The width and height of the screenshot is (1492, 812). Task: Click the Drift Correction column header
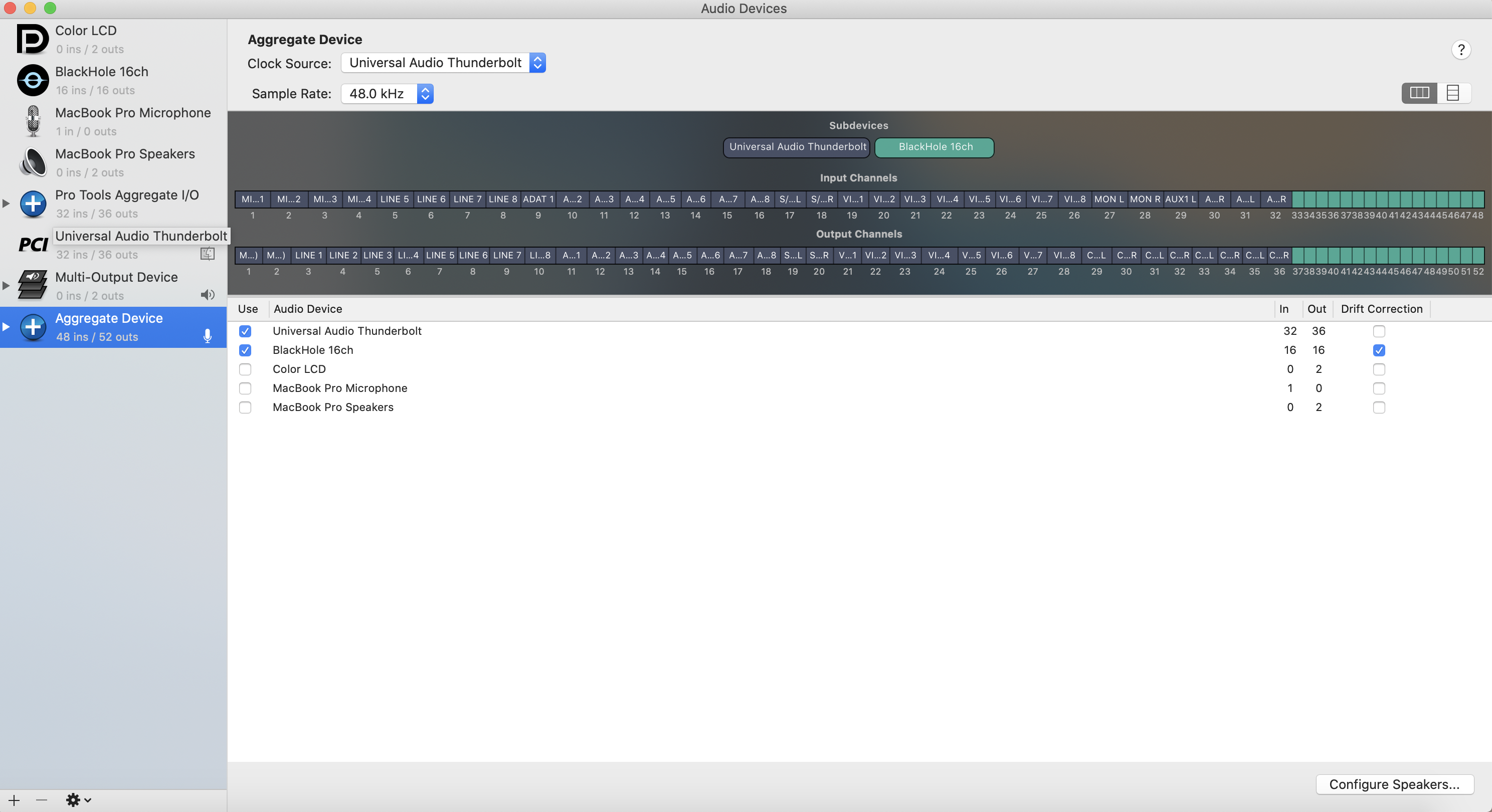(x=1381, y=309)
